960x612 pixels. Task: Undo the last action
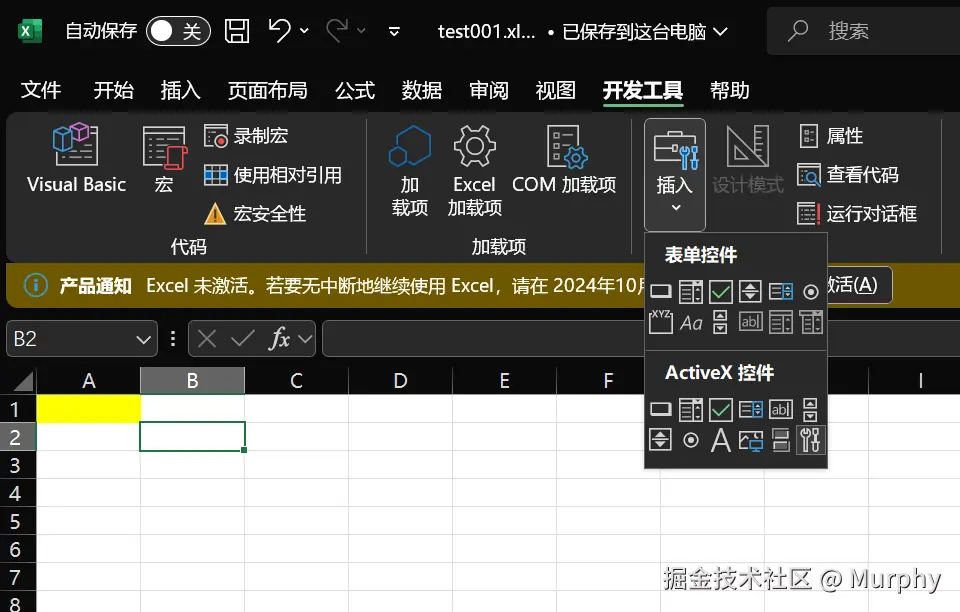click(279, 31)
